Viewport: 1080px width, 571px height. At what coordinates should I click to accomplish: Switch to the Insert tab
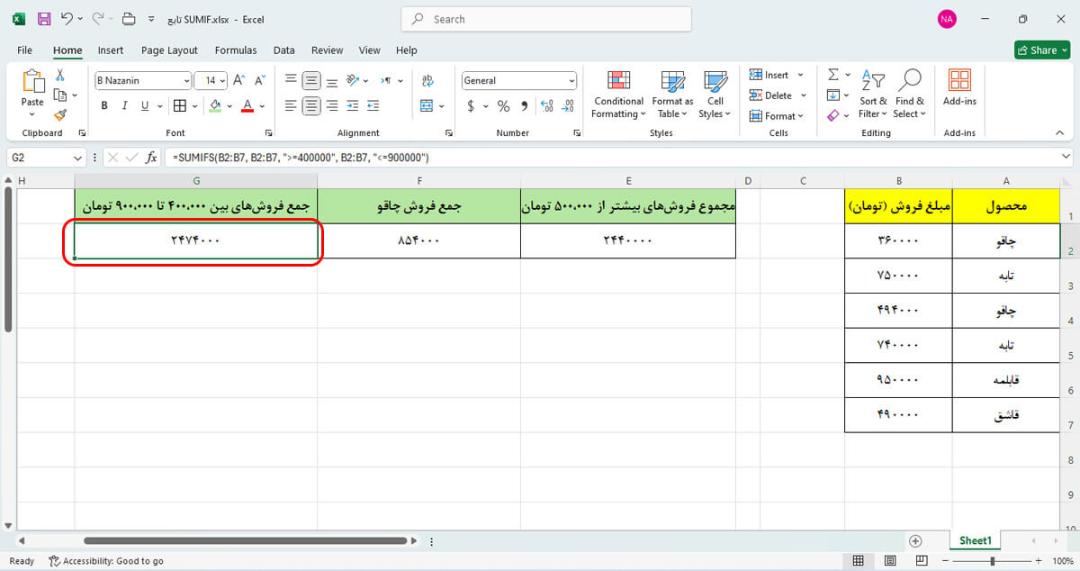pyautogui.click(x=110, y=50)
